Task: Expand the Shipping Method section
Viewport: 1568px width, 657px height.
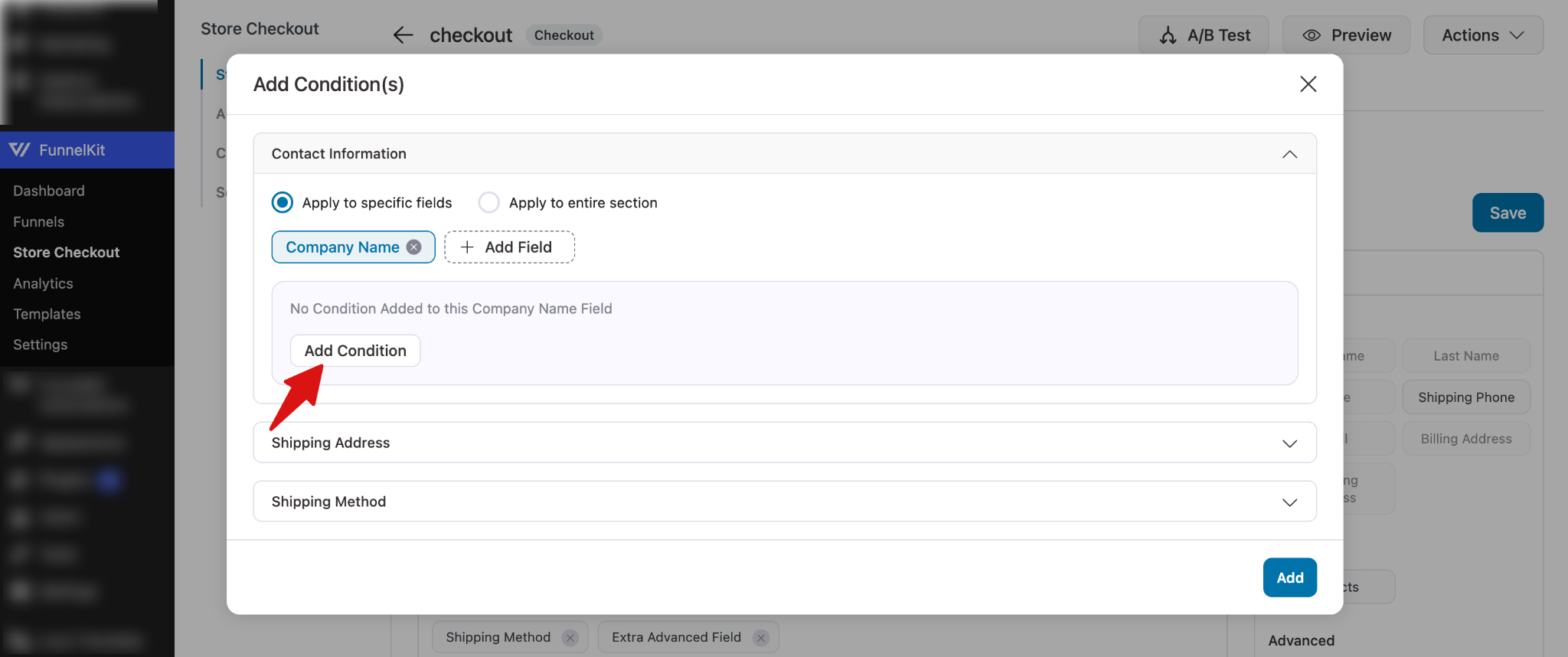Action: coord(1289,502)
